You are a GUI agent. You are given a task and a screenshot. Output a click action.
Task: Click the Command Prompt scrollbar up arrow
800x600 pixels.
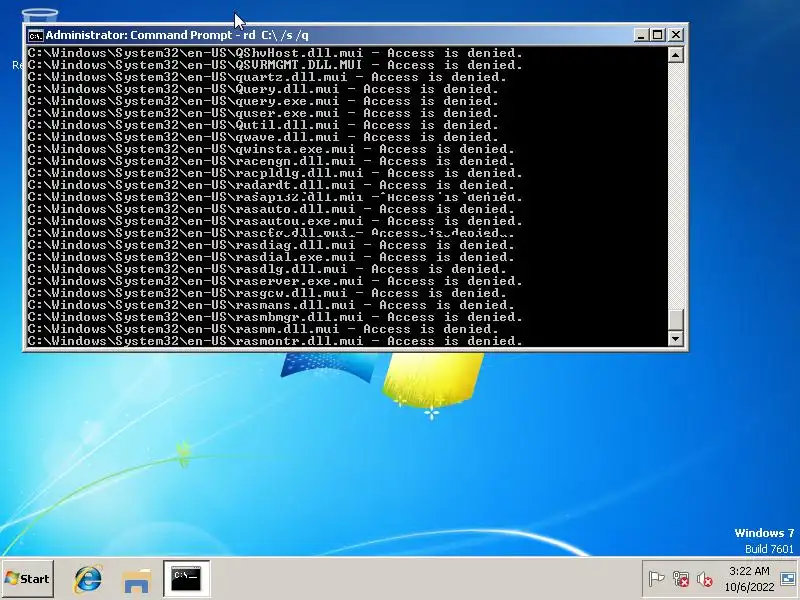pyautogui.click(x=676, y=55)
